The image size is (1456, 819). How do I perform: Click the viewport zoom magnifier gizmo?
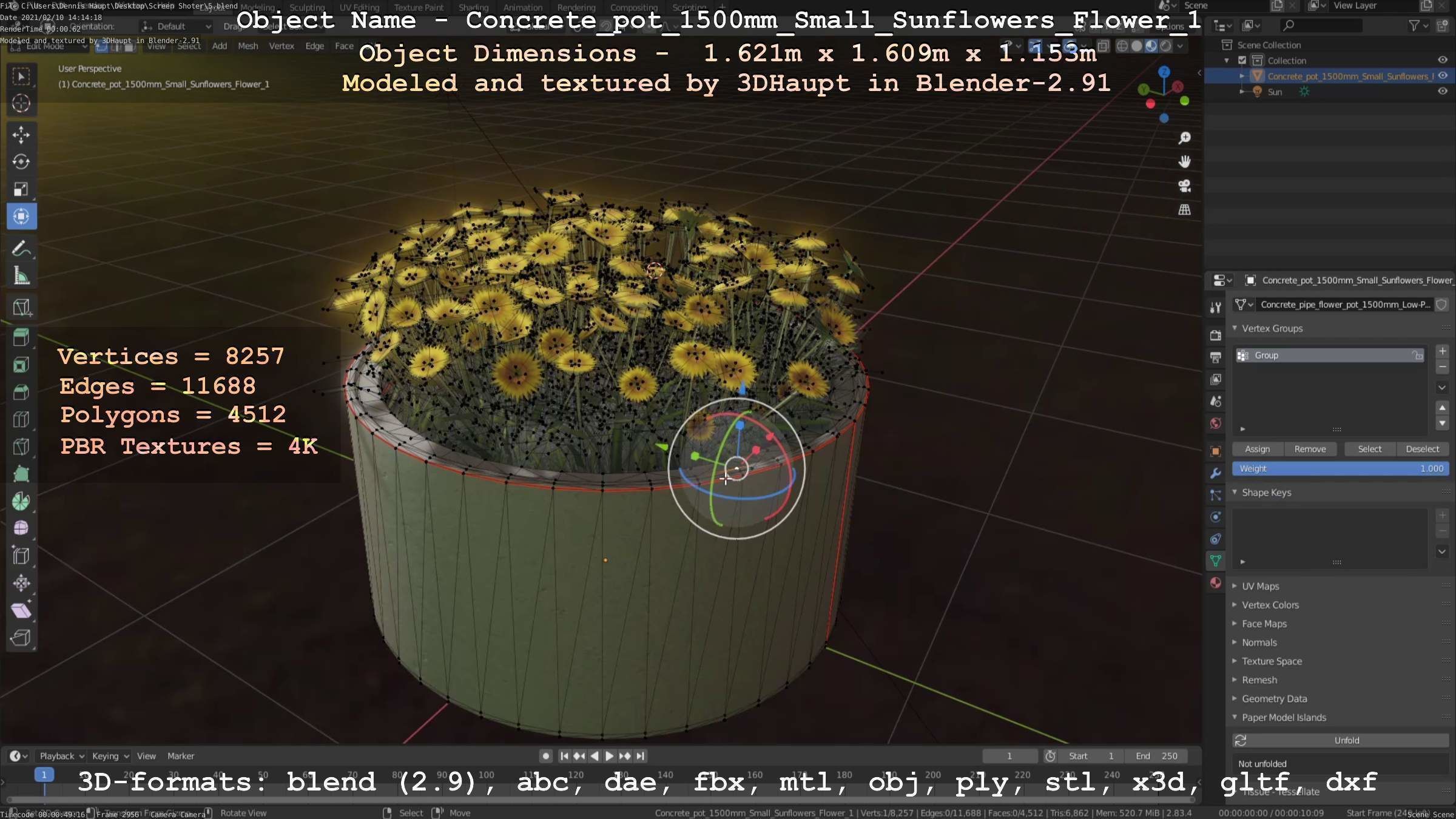(x=1184, y=138)
